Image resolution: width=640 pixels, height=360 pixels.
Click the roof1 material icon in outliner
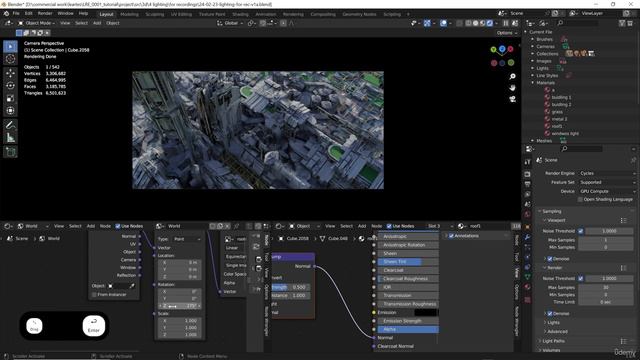547,126
